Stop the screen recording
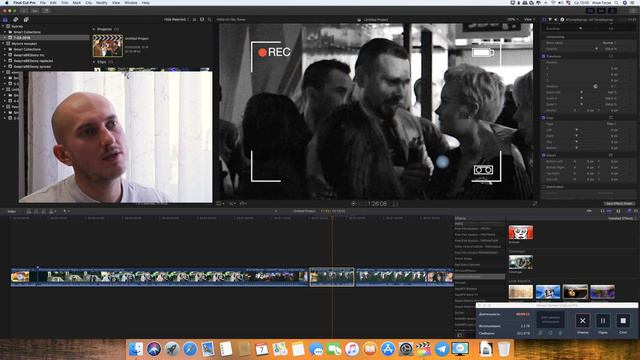Screen dimensions: 640x360 point(623,320)
